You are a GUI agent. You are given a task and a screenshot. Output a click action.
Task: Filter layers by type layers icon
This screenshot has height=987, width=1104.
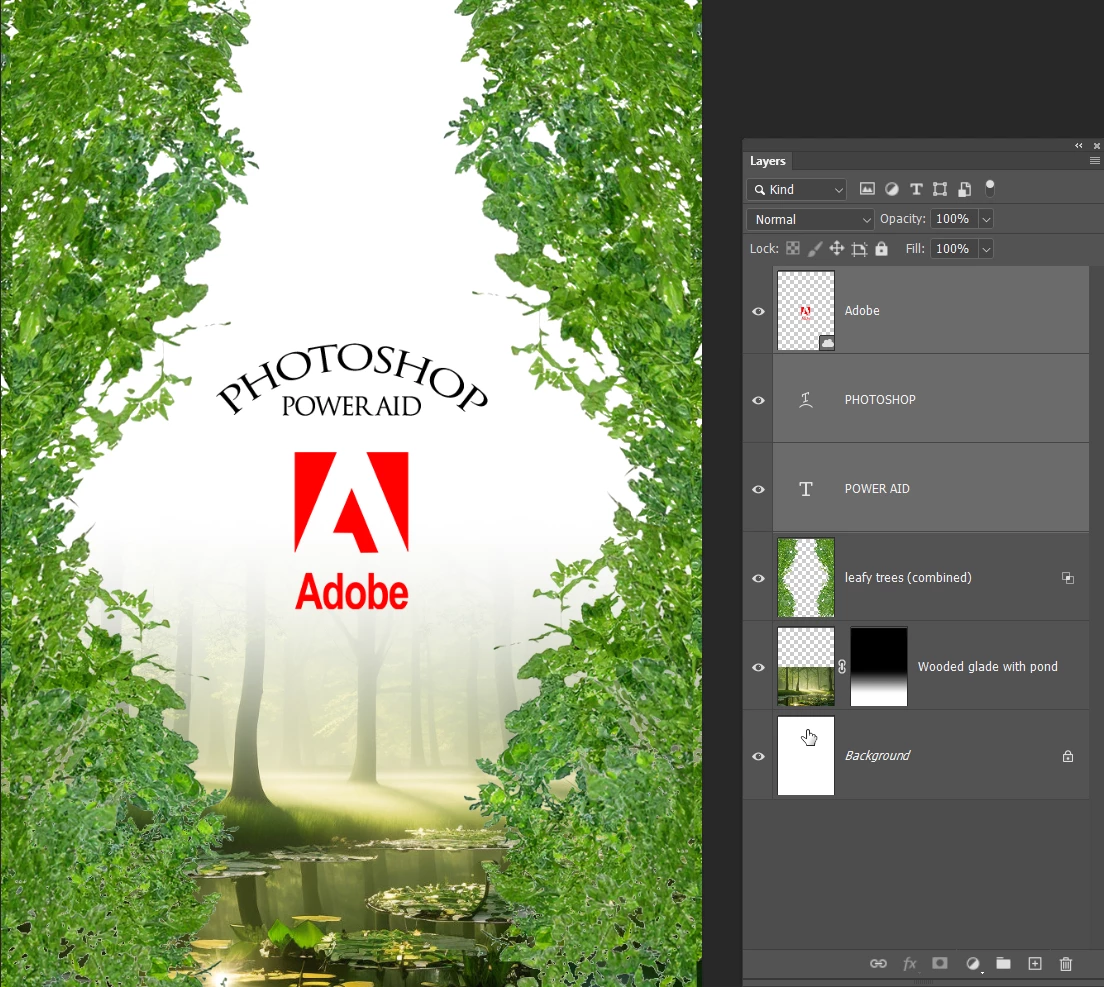pyautogui.click(x=916, y=189)
